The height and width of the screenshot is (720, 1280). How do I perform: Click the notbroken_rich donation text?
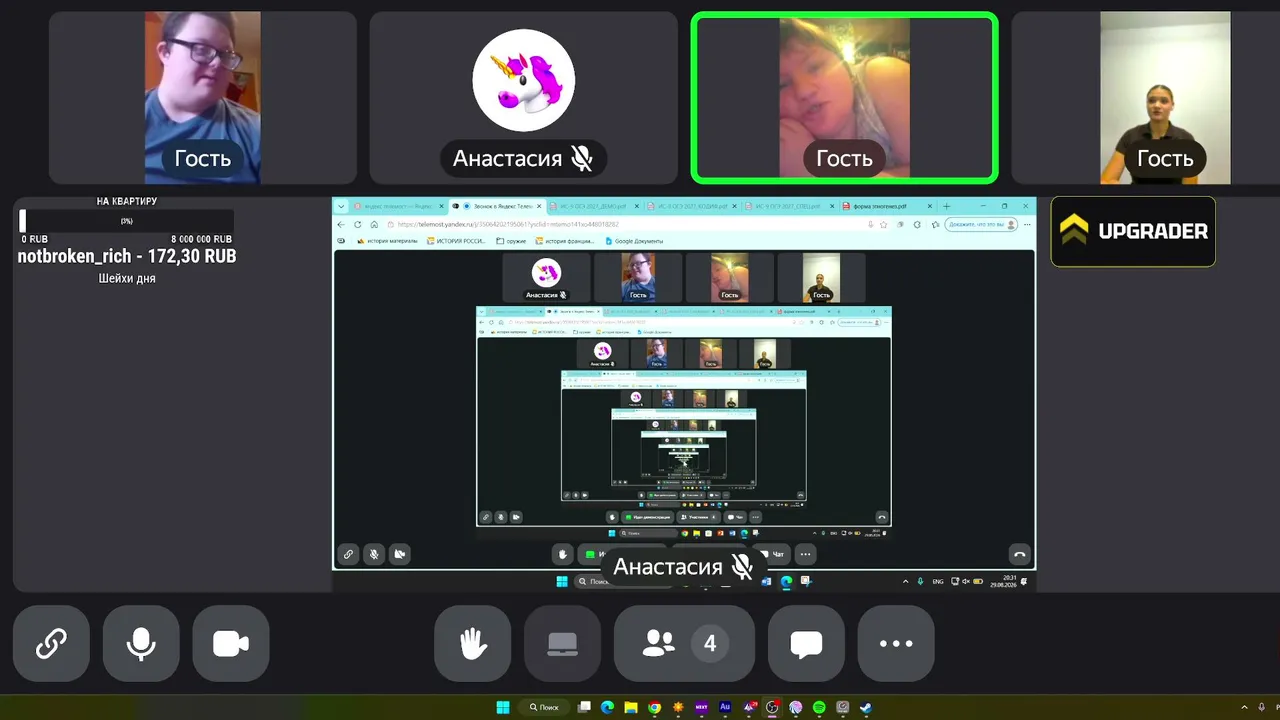coord(127,257)
